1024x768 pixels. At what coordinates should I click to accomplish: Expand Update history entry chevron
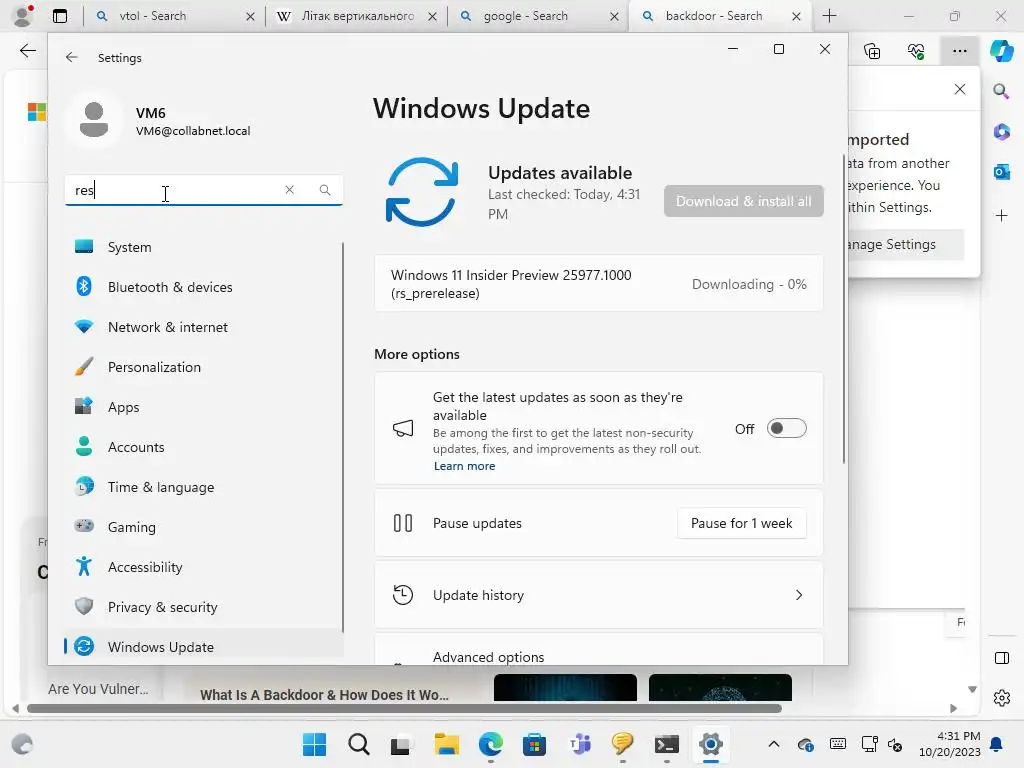[799, 595]
